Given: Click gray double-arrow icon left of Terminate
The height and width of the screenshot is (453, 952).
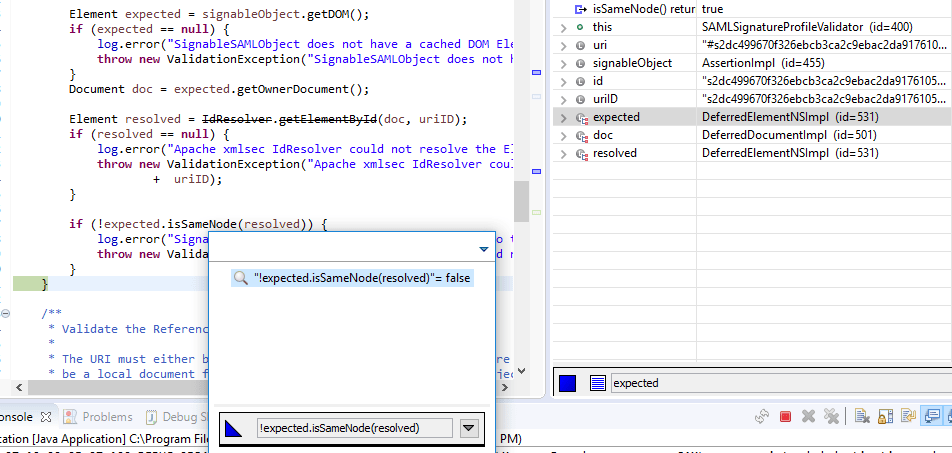Looking at the screenshot, I should [x=762, y=417].
